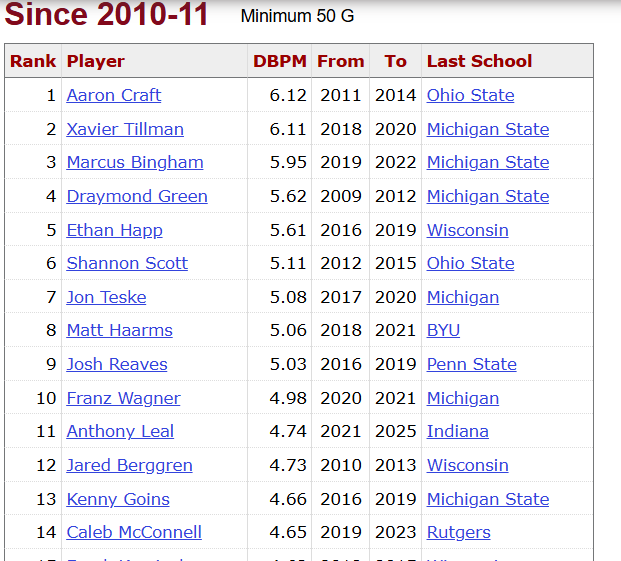Sort the table by DBPM column header
621x561 pixels.
coord(280,61)
